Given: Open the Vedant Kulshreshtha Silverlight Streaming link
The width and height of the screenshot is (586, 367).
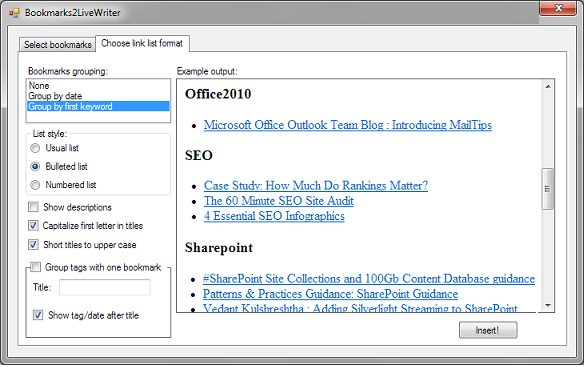Looking at the screenshot, I should click(x=360, y=308).
